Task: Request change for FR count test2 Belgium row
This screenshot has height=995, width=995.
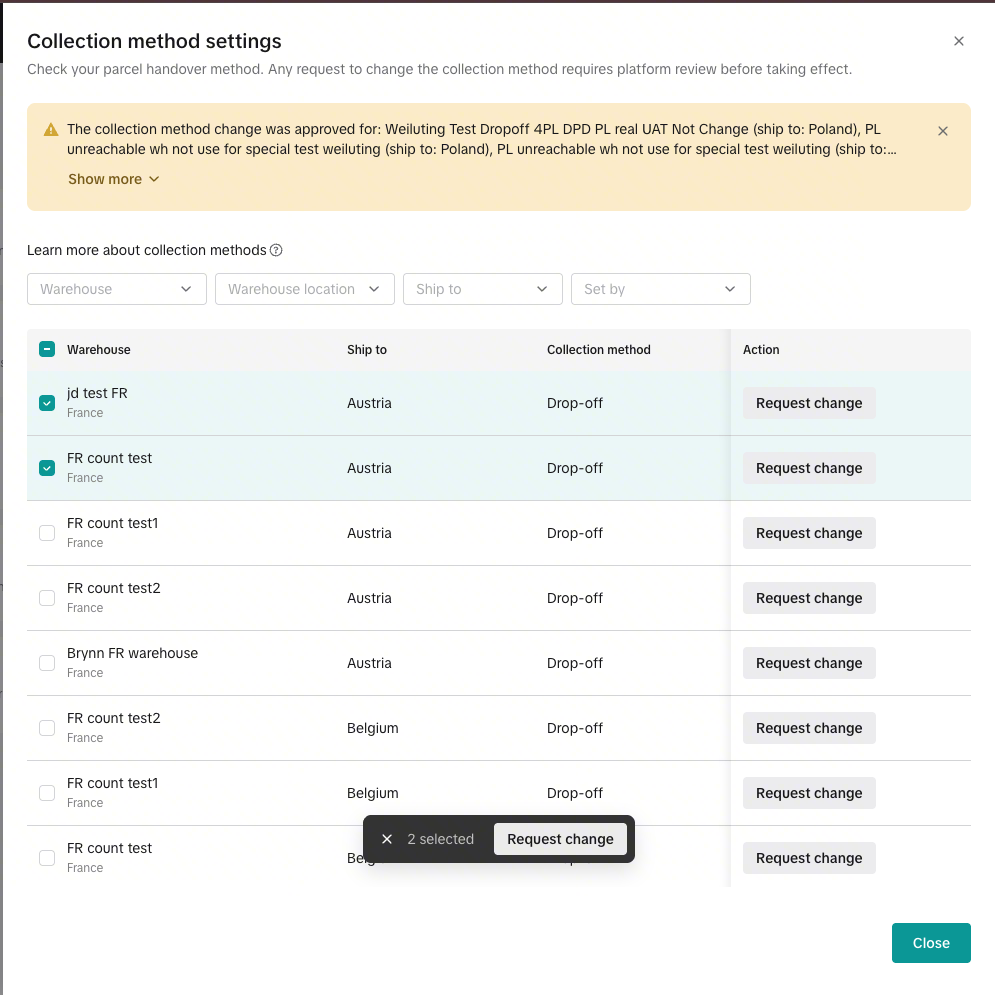Action: (809, 728)
